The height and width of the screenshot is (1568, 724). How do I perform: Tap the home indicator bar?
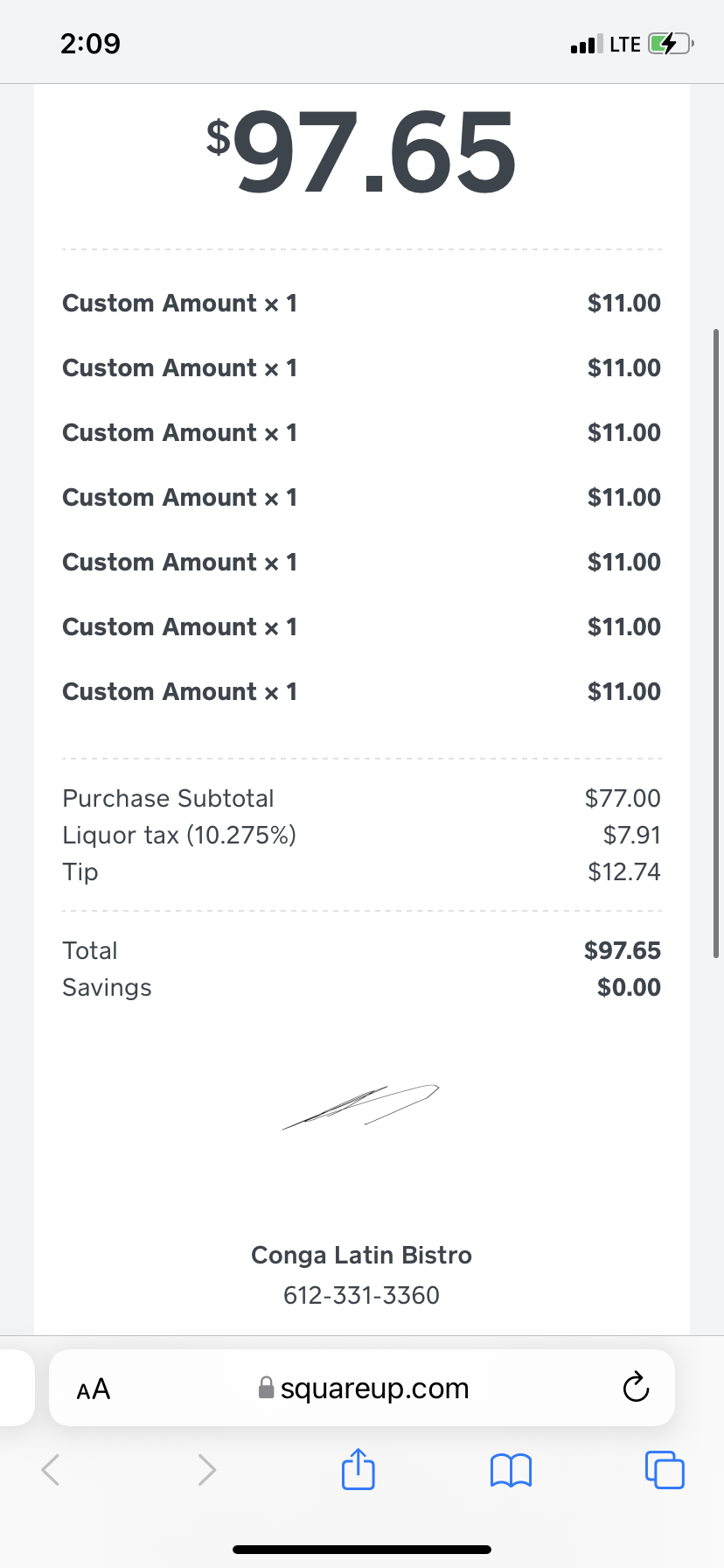(362, 1550)
